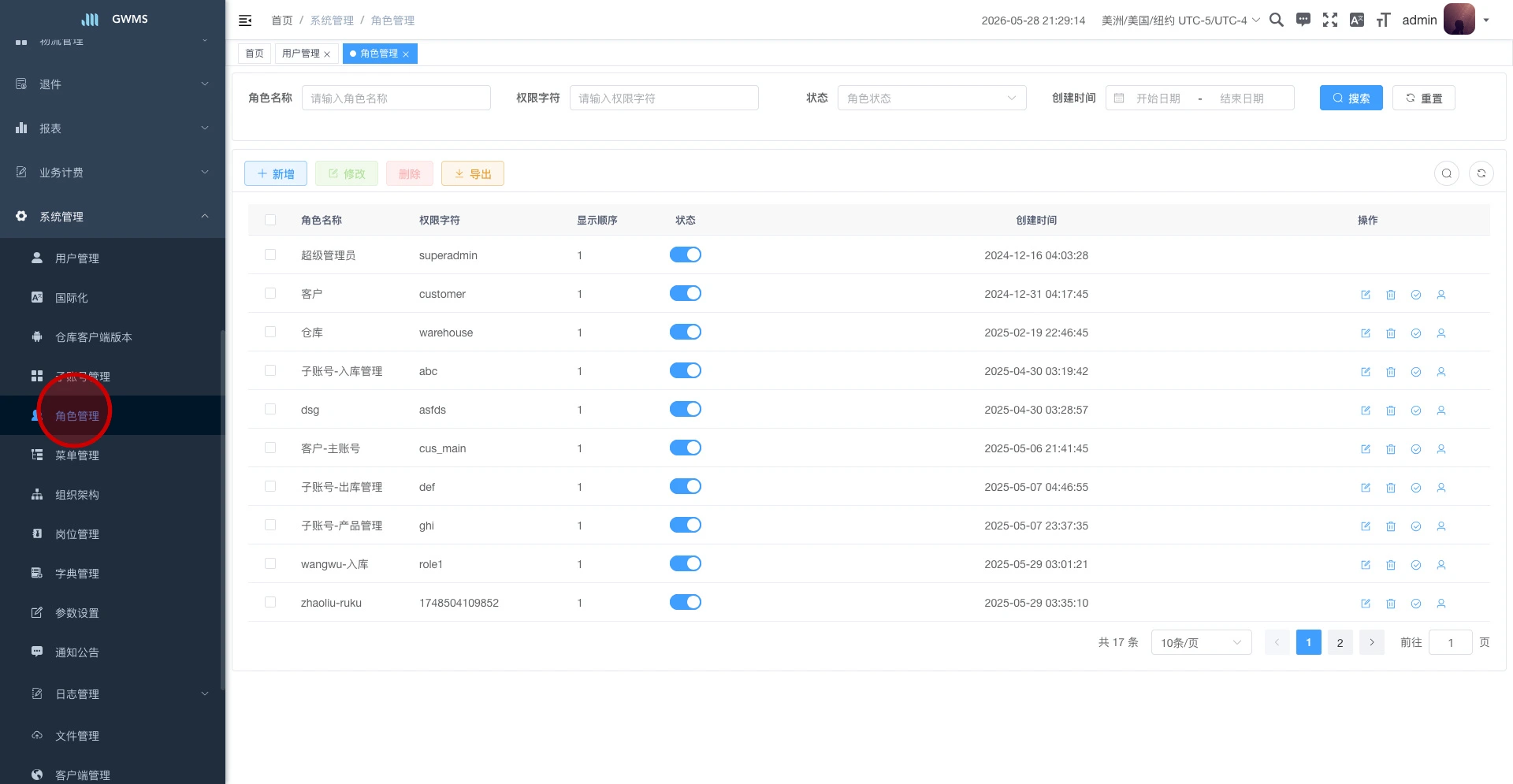Expand the 业务计费 sidebar menu

click(113, 173)
